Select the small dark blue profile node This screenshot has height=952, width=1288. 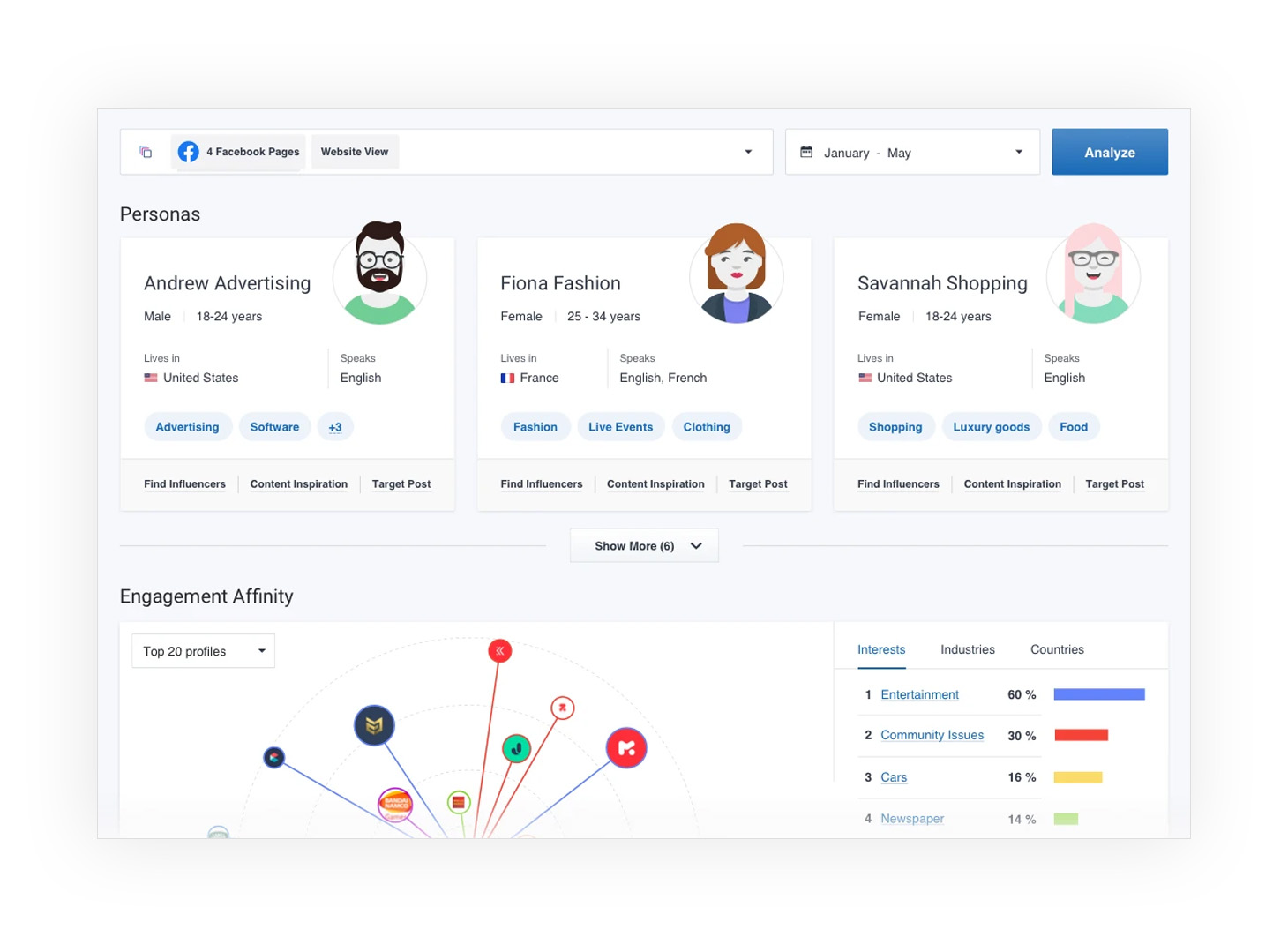click(x=274, y=757)
